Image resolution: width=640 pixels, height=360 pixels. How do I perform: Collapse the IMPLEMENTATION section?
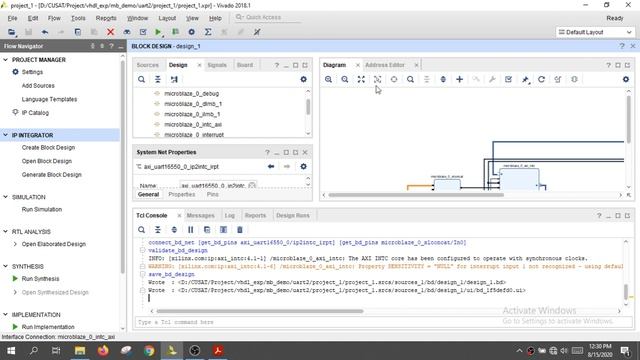coord(5,314)
